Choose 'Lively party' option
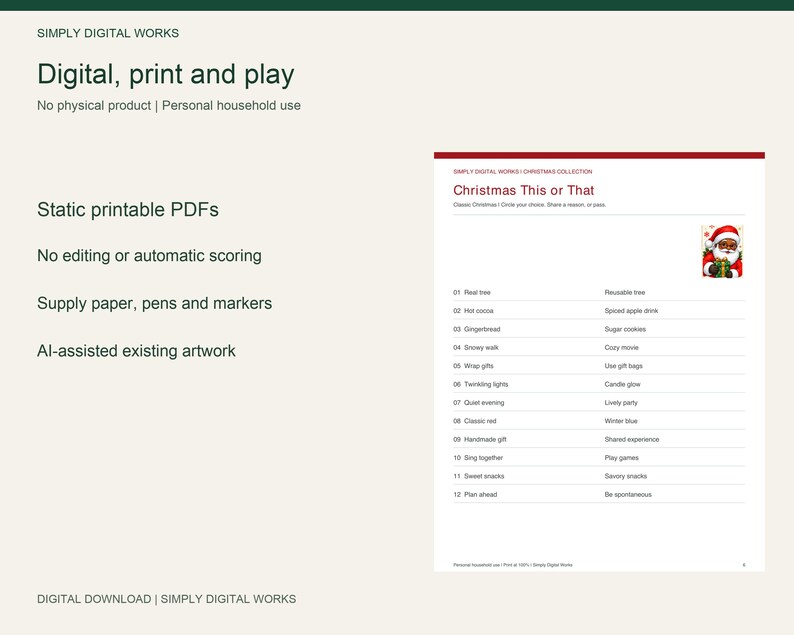 [621, 403]
